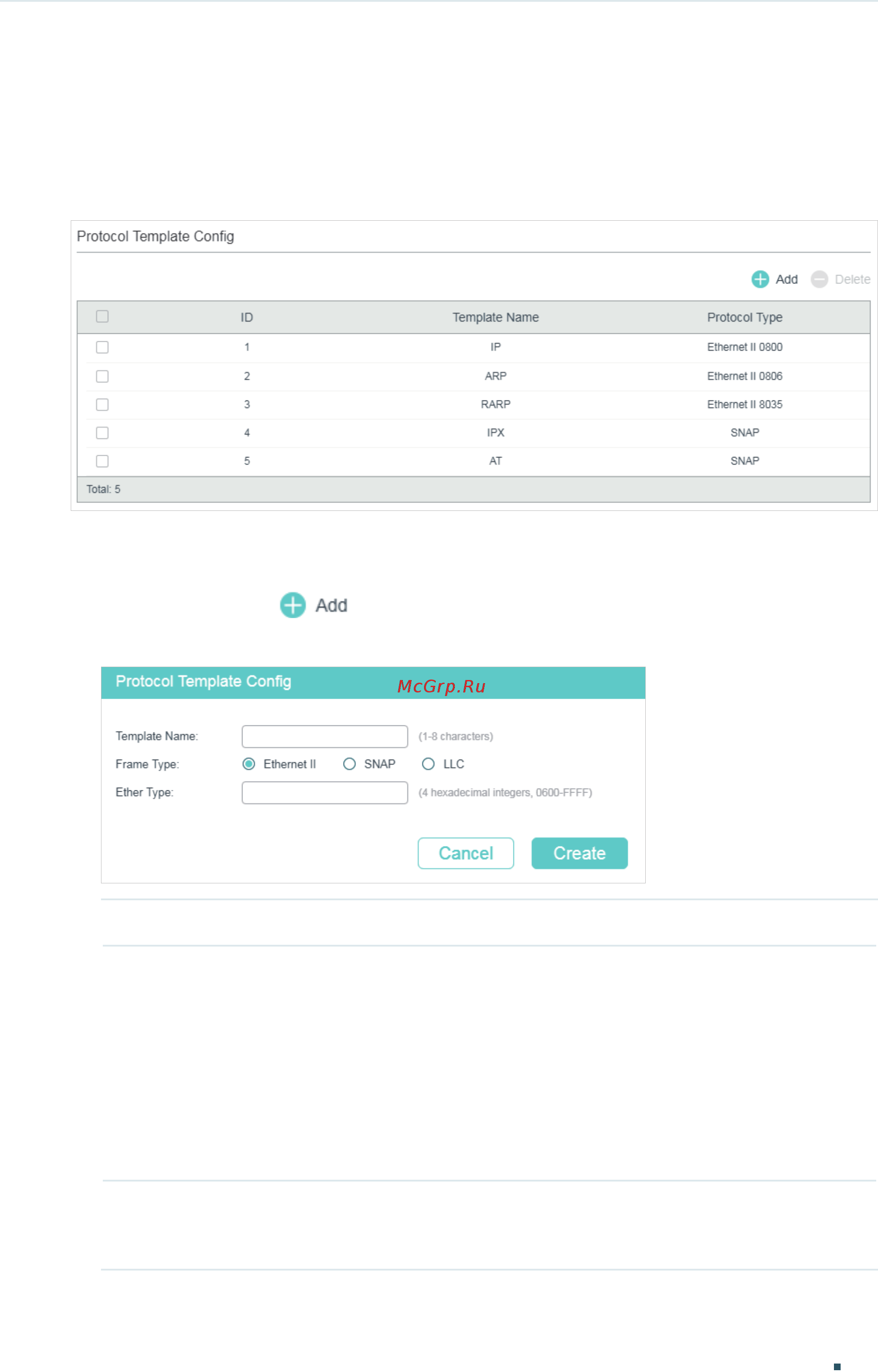Click the AT template name cell
The height and width of the screenshot is (1372, 878).
click(496, 461)
